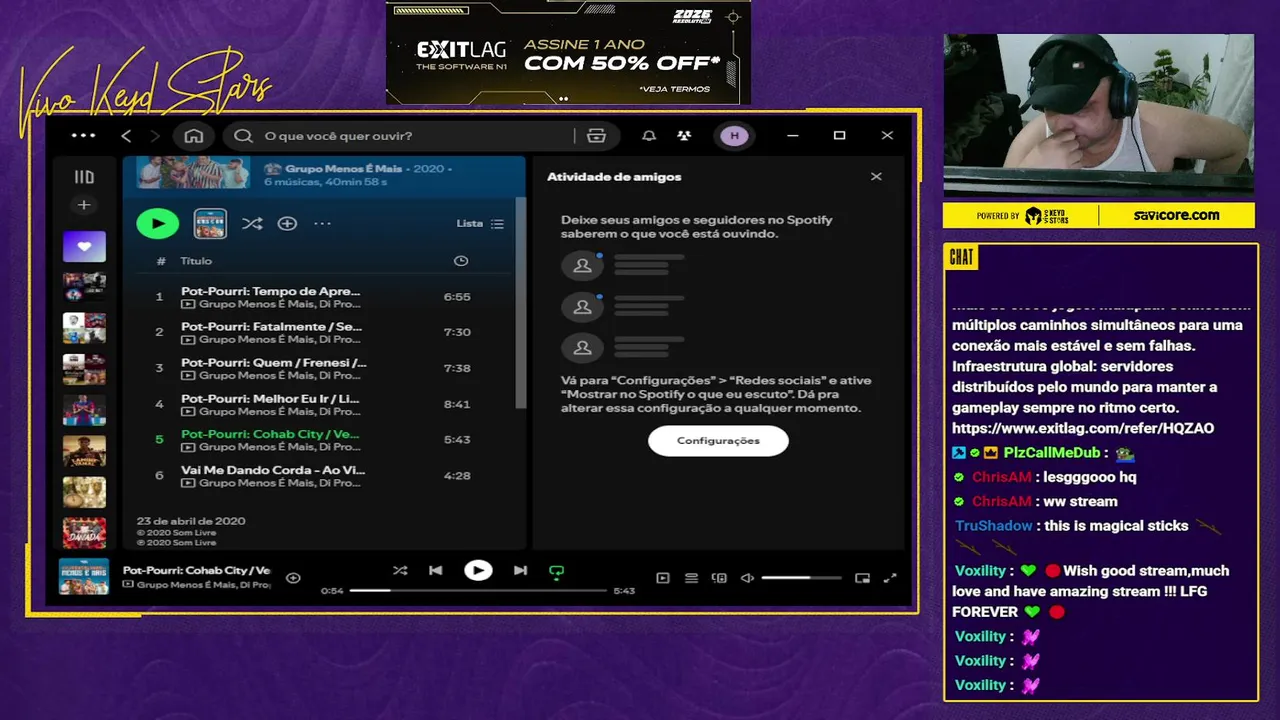Viewport: 1280px width, 720px height.
Task: Go forward with the right arrow in Spotify
Action: coord(155,136)
